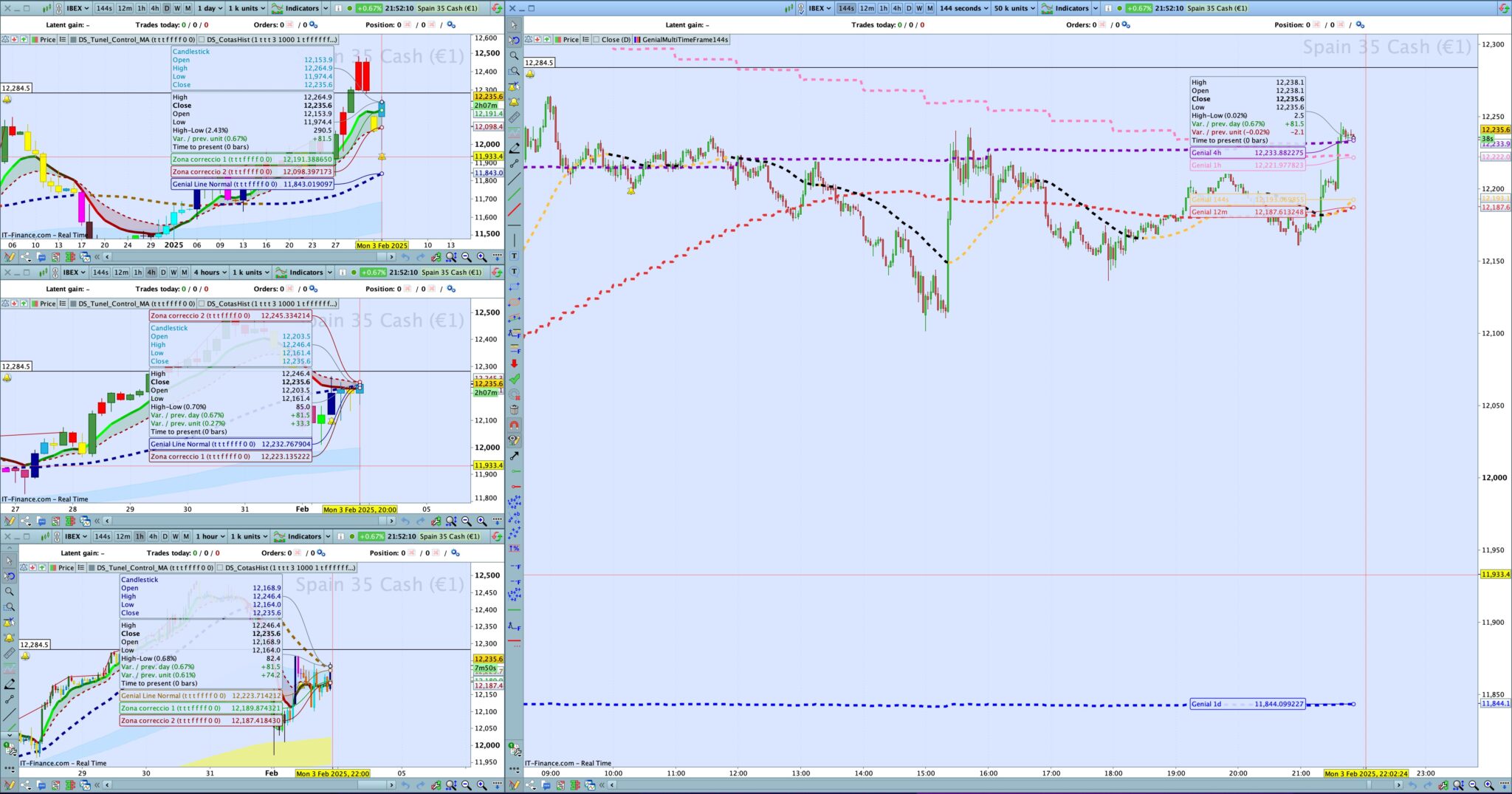Click the alert bell icon in the daily chart legend
The width and height of the screenshot is (1512, 794).
pyautogui.click(x=6, y=39)
